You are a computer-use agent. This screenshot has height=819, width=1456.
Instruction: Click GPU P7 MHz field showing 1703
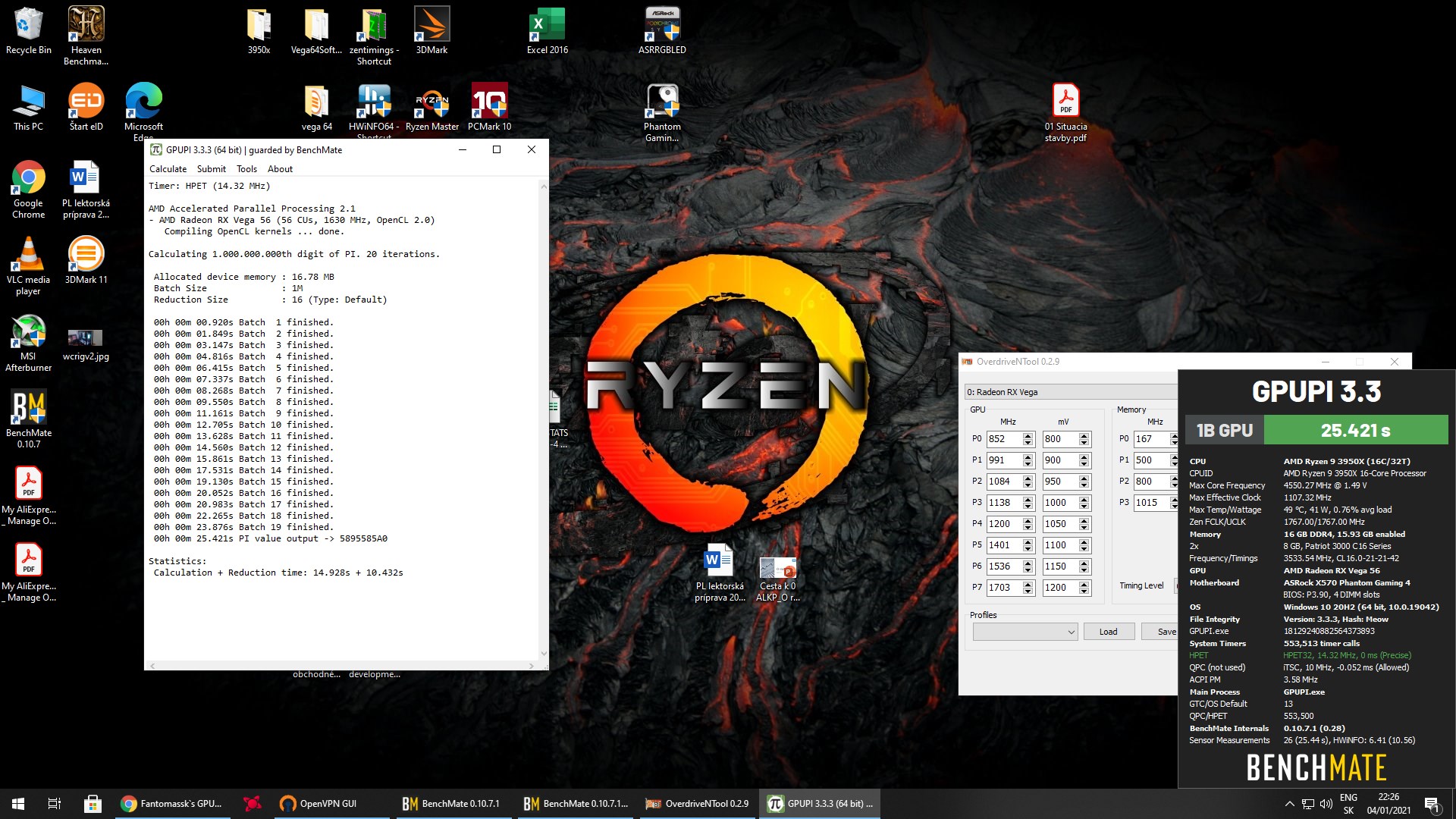(1003, 588)
